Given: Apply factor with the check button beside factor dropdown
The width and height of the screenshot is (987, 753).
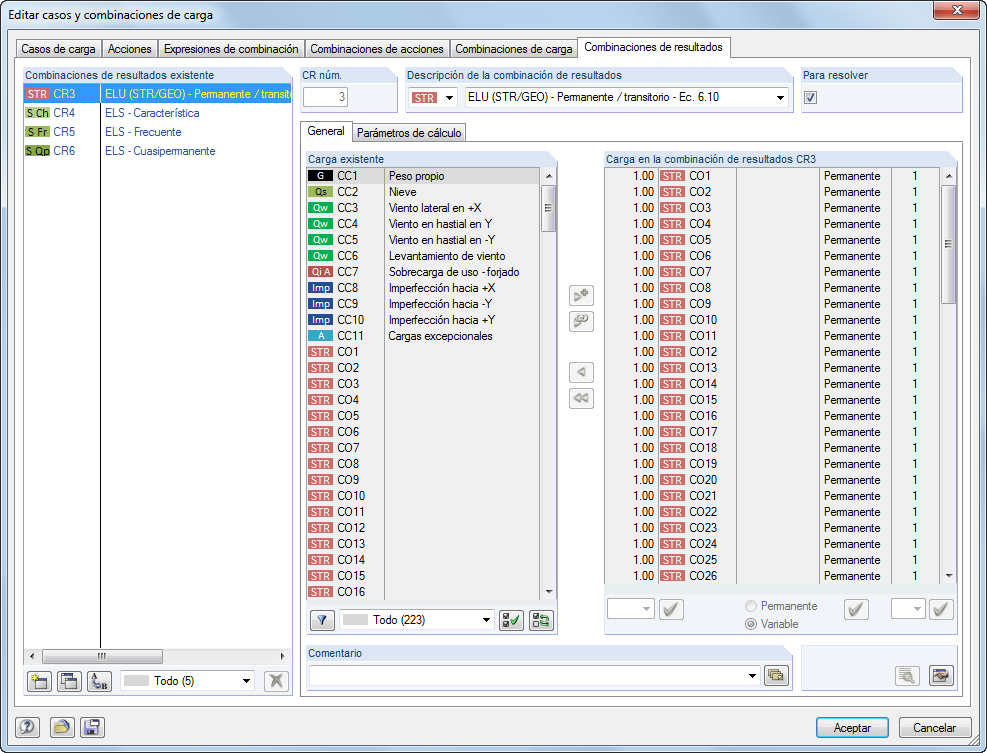Looking at the screenshot, I should click(671, 609).
